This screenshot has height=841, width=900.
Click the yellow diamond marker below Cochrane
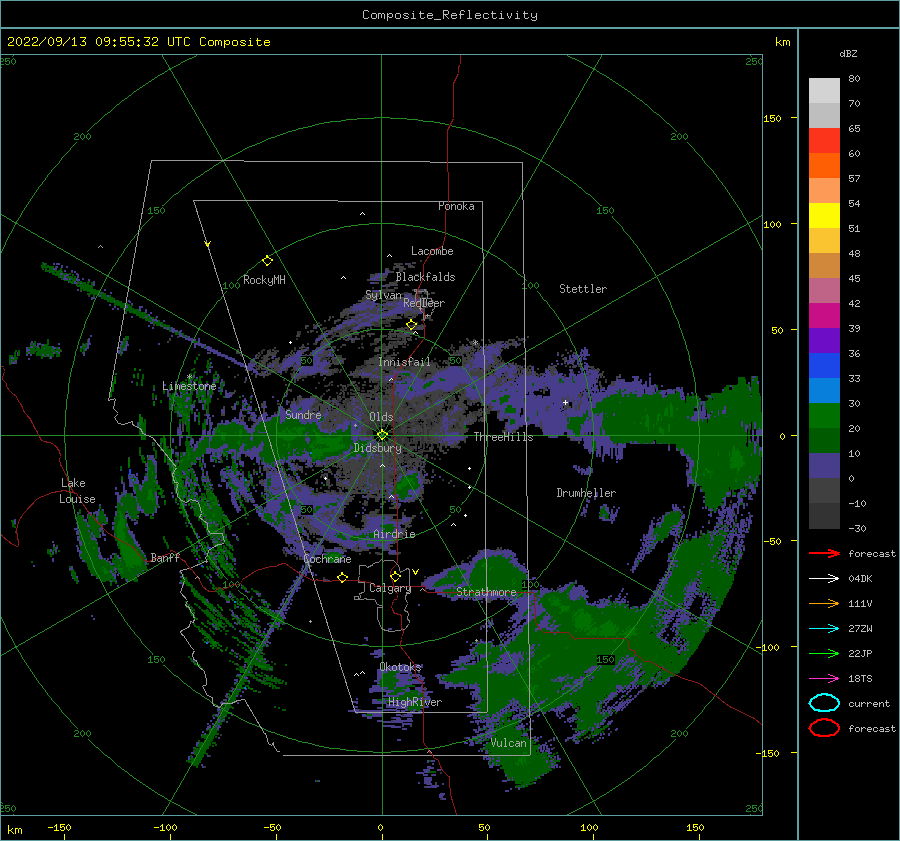click(342, 577)
